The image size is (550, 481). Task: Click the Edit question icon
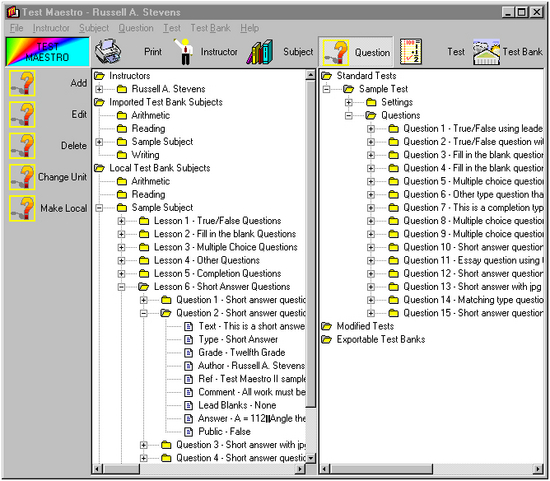pos(22,114)
